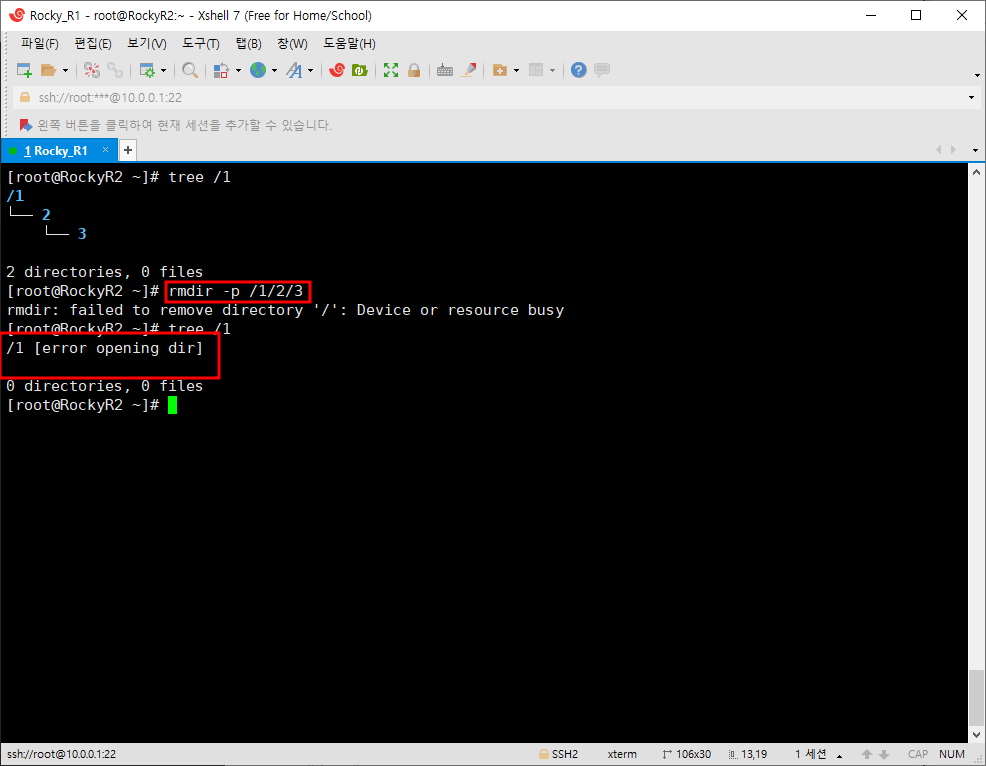Open the 파일(F) menu
Image resolution: width=986 pixels, height=766 pixels.
(x=40, y=43)
